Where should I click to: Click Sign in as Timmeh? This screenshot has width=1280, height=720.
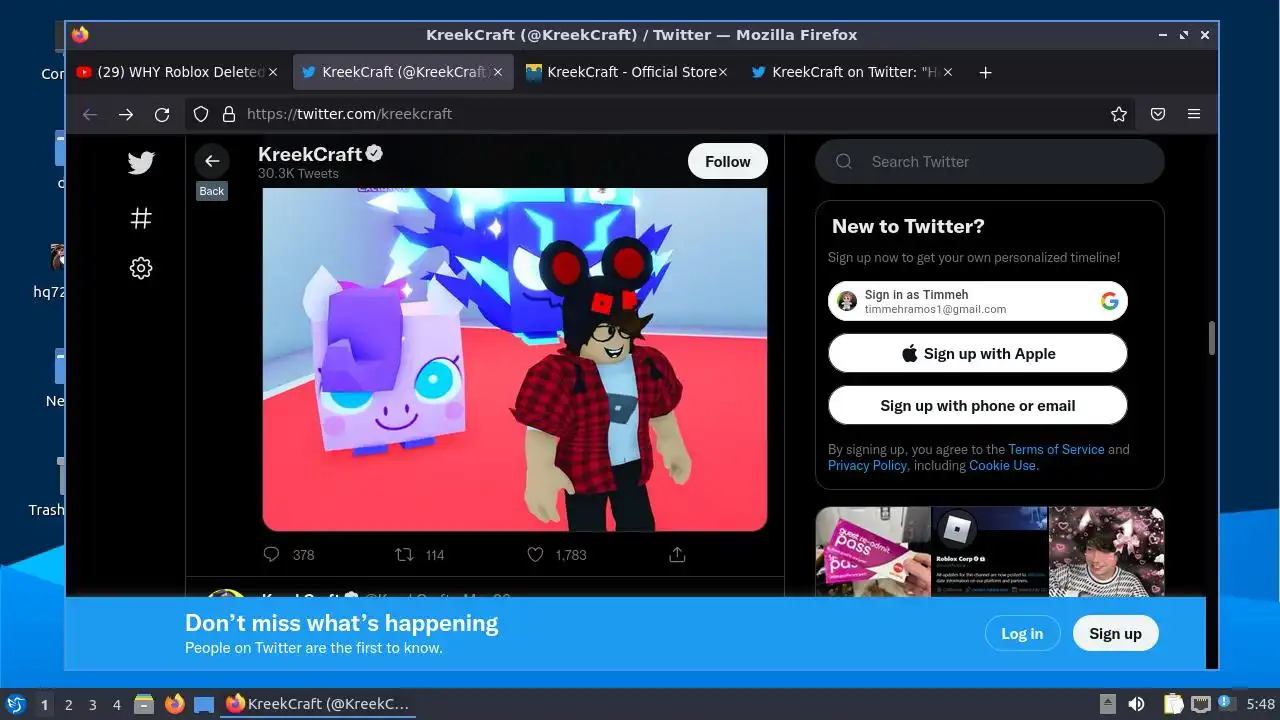[978, 301]
